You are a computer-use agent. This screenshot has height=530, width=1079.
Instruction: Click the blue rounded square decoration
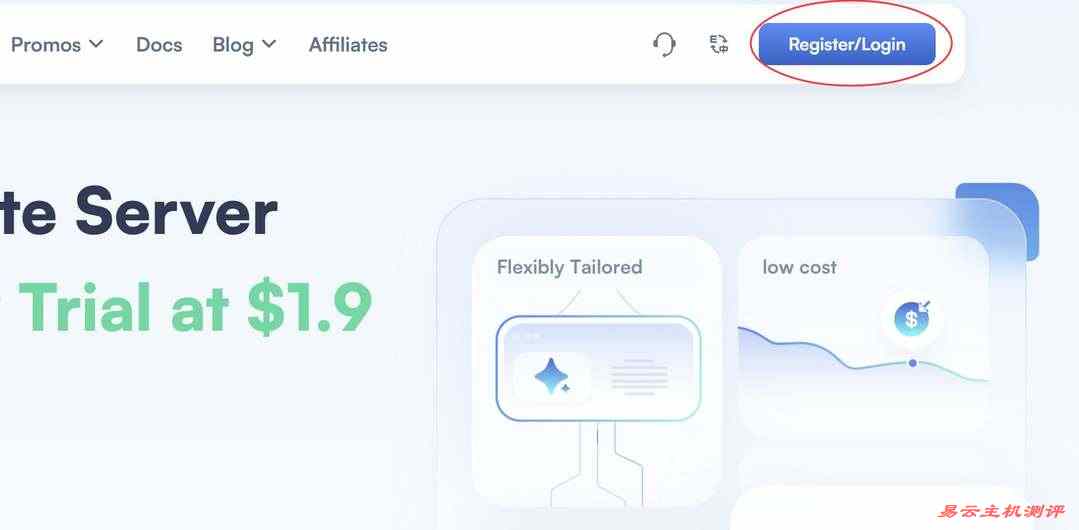pos(998,220)
